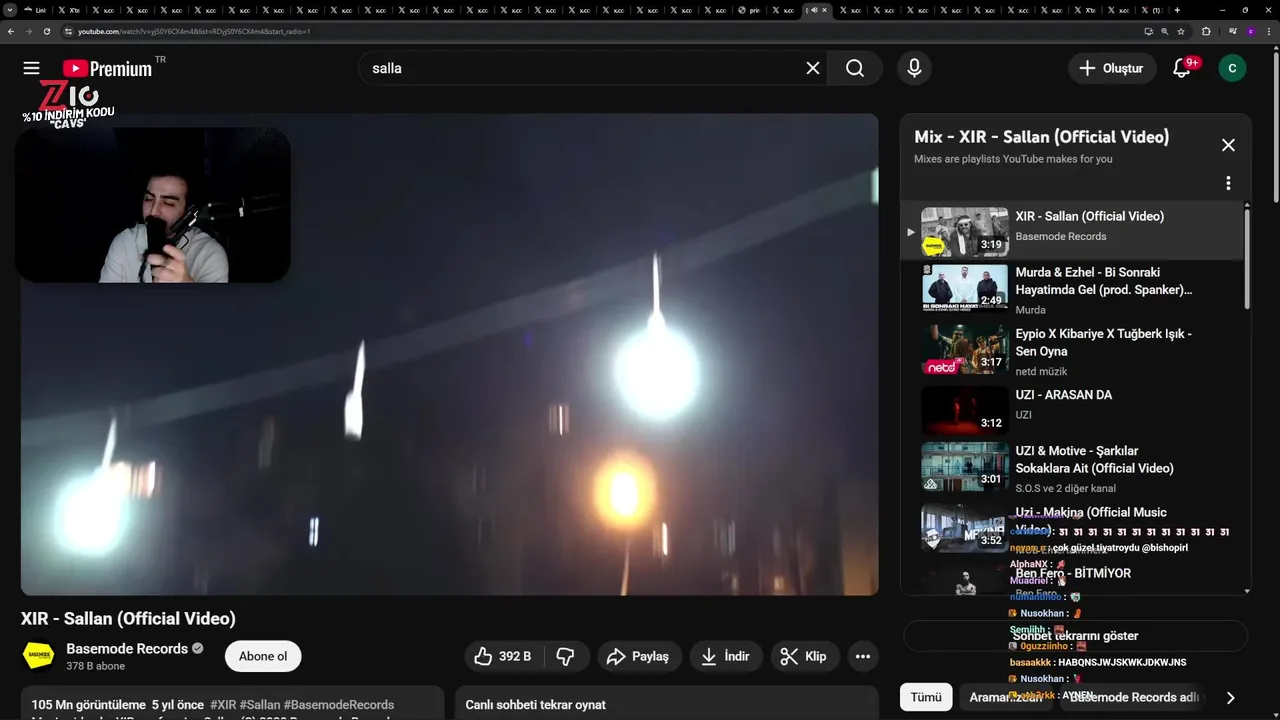Go forward with browser forward arrow
Image resolution: width=1280 pixels, height=720 pixels.
click(28, 31)
